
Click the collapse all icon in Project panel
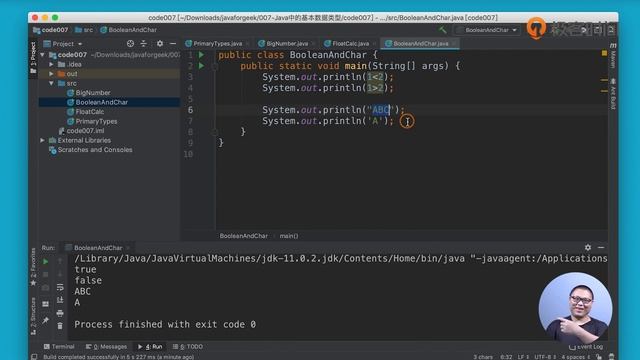pos(144,43)
